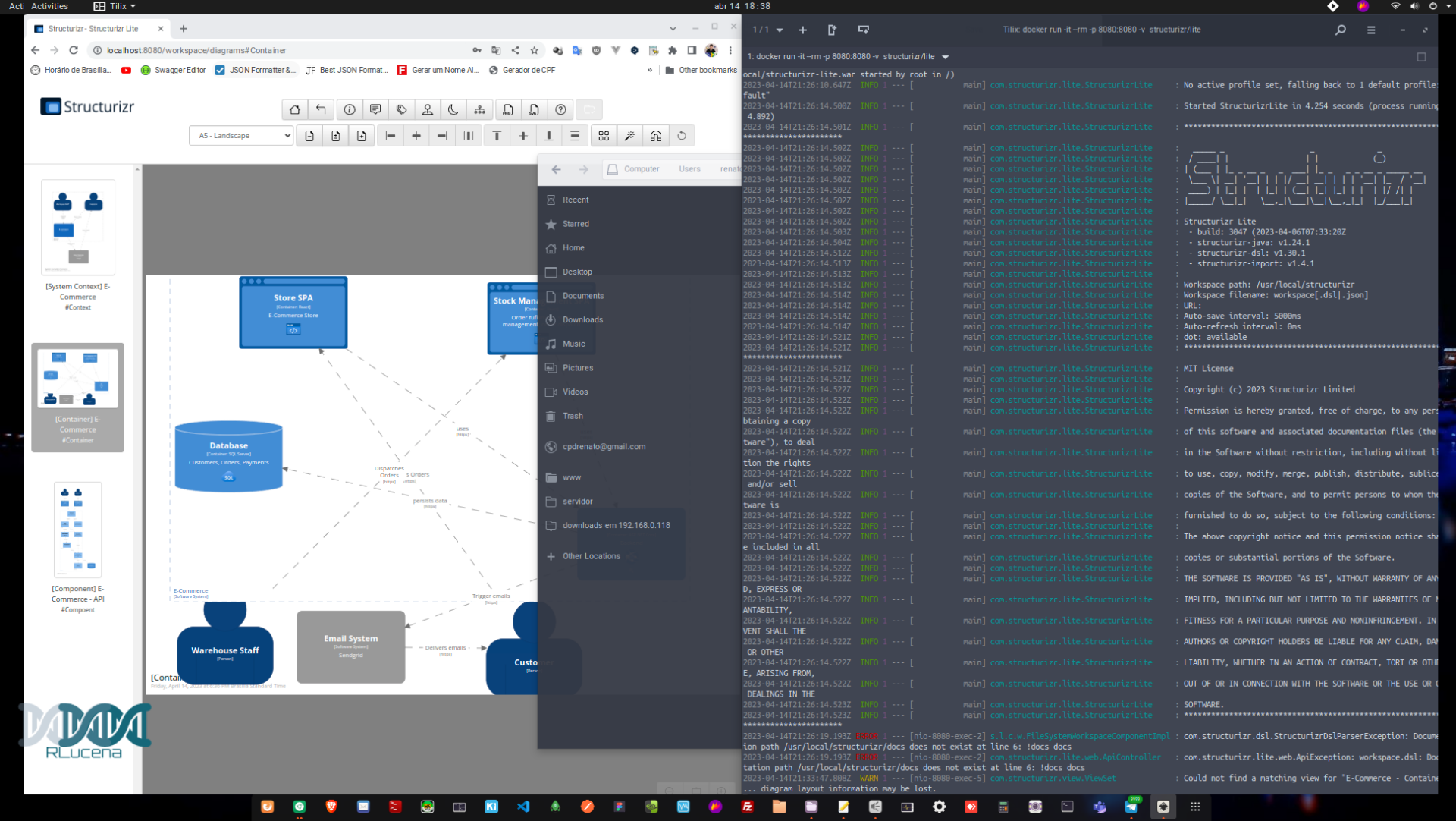Viewport: 1456px width, 821px height.
Task: Export the diagram to SVG
Action: (535, 109)
